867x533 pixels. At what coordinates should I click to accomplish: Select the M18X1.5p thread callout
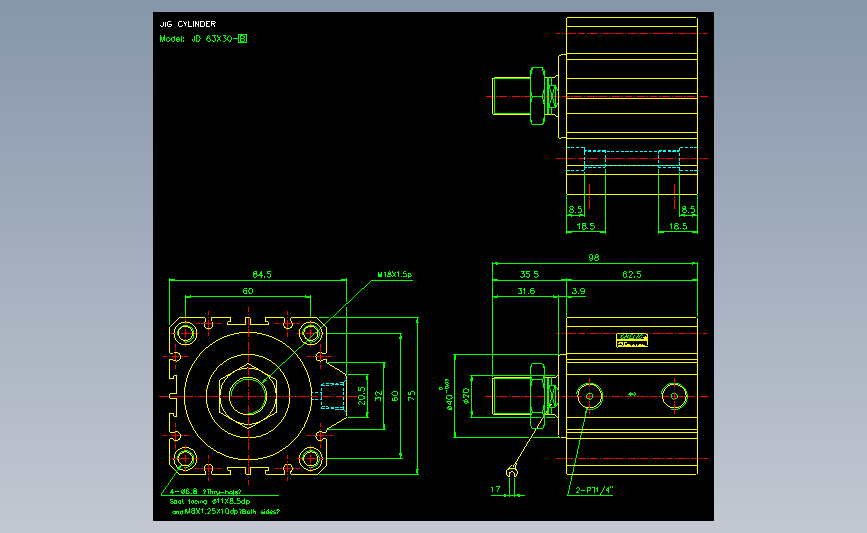[x=395, y=274]
